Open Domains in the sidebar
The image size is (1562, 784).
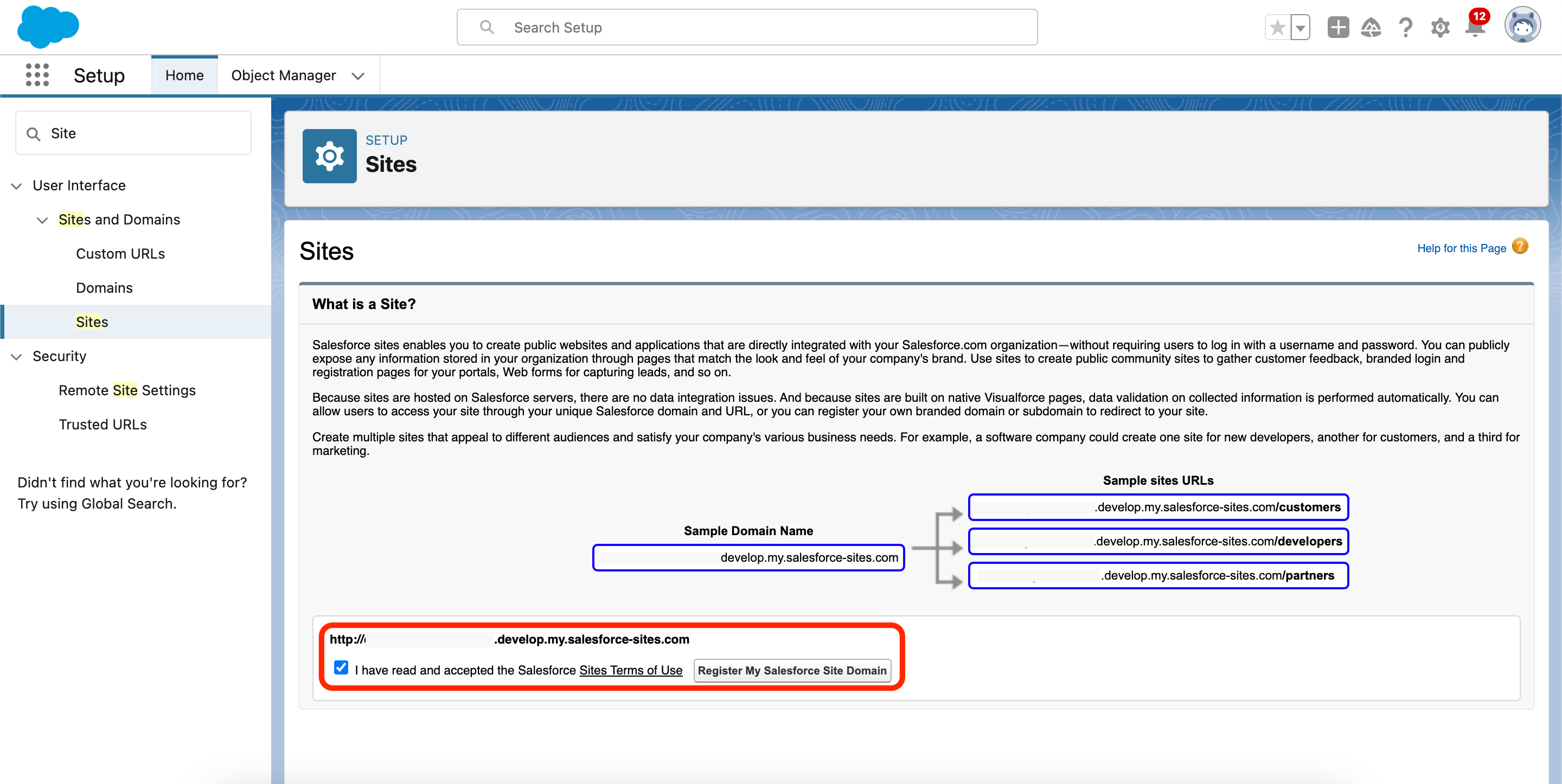[x=104, y=288]
